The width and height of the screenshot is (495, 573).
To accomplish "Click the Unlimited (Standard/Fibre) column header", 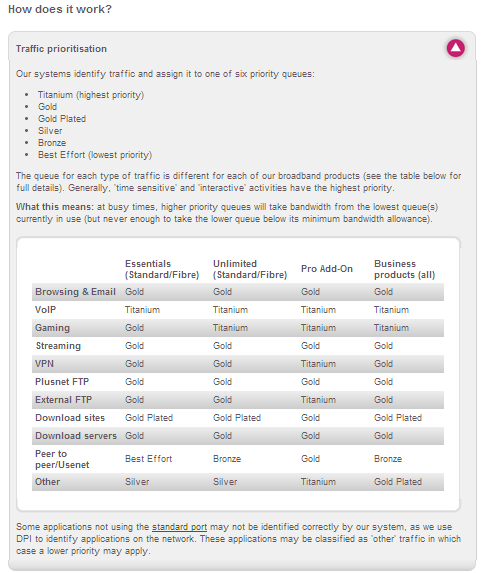I will pyautogui.click(x=250, y=269).
